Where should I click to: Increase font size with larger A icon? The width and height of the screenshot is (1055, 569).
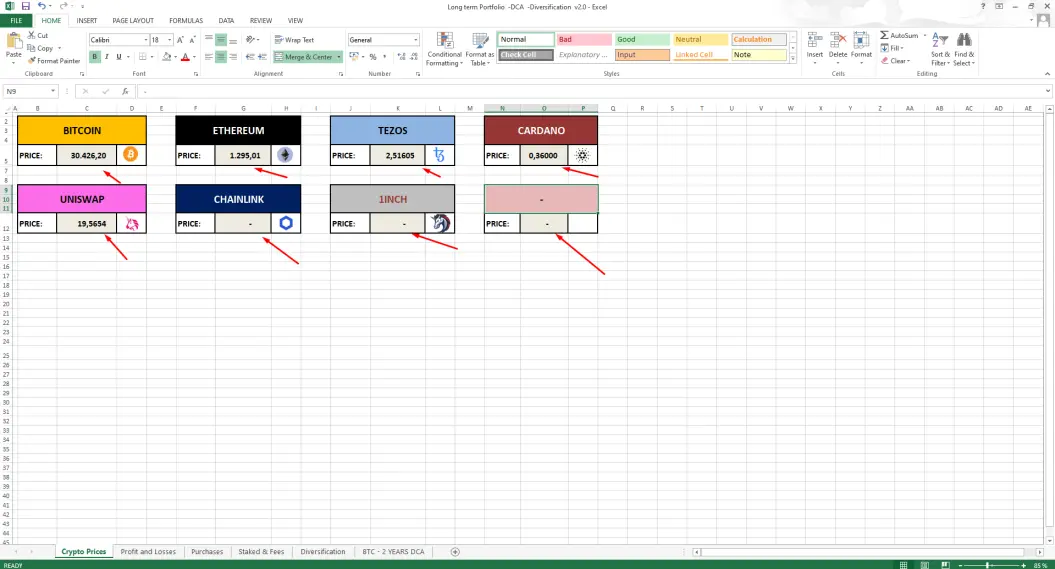pyautogui.click(x=180, y=40)
